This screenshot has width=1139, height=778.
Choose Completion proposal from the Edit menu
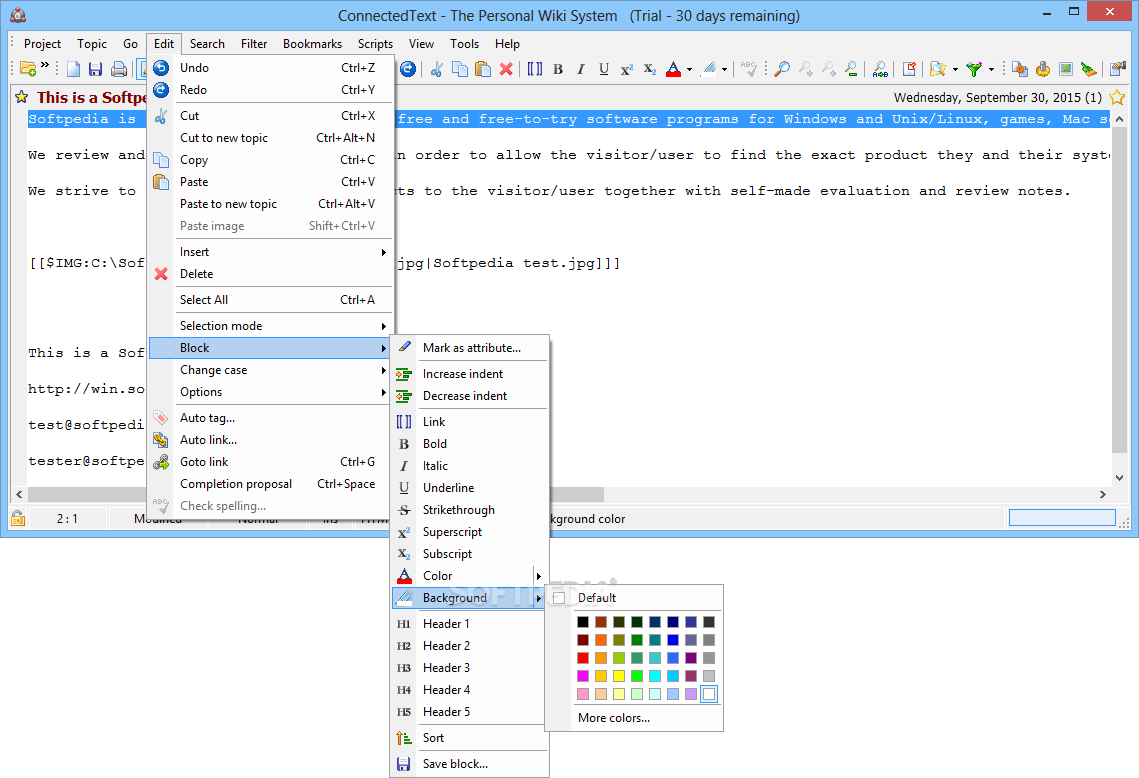tap(272, 484)
